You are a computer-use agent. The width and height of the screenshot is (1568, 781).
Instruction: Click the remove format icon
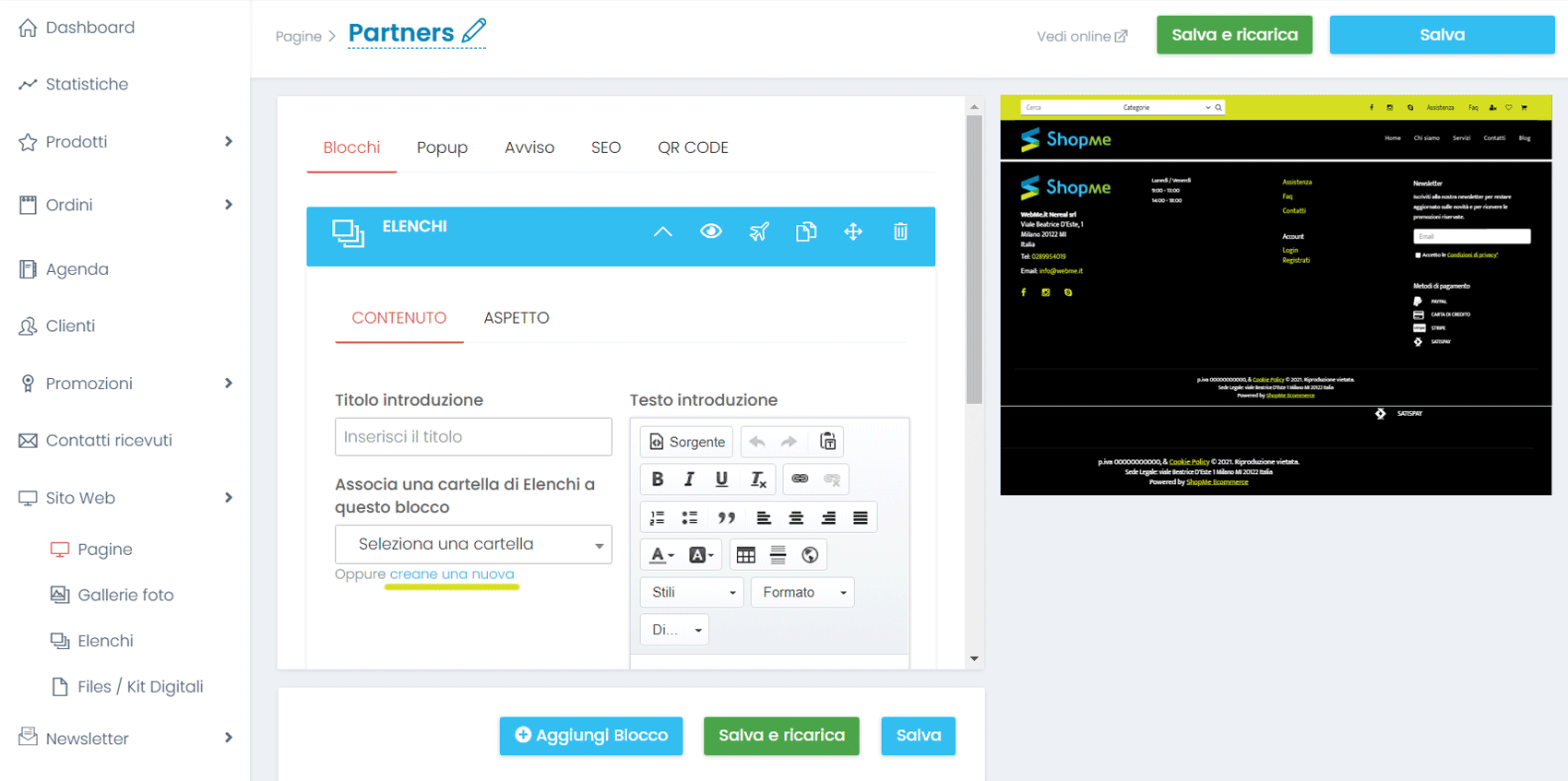[x=758, y=479]
